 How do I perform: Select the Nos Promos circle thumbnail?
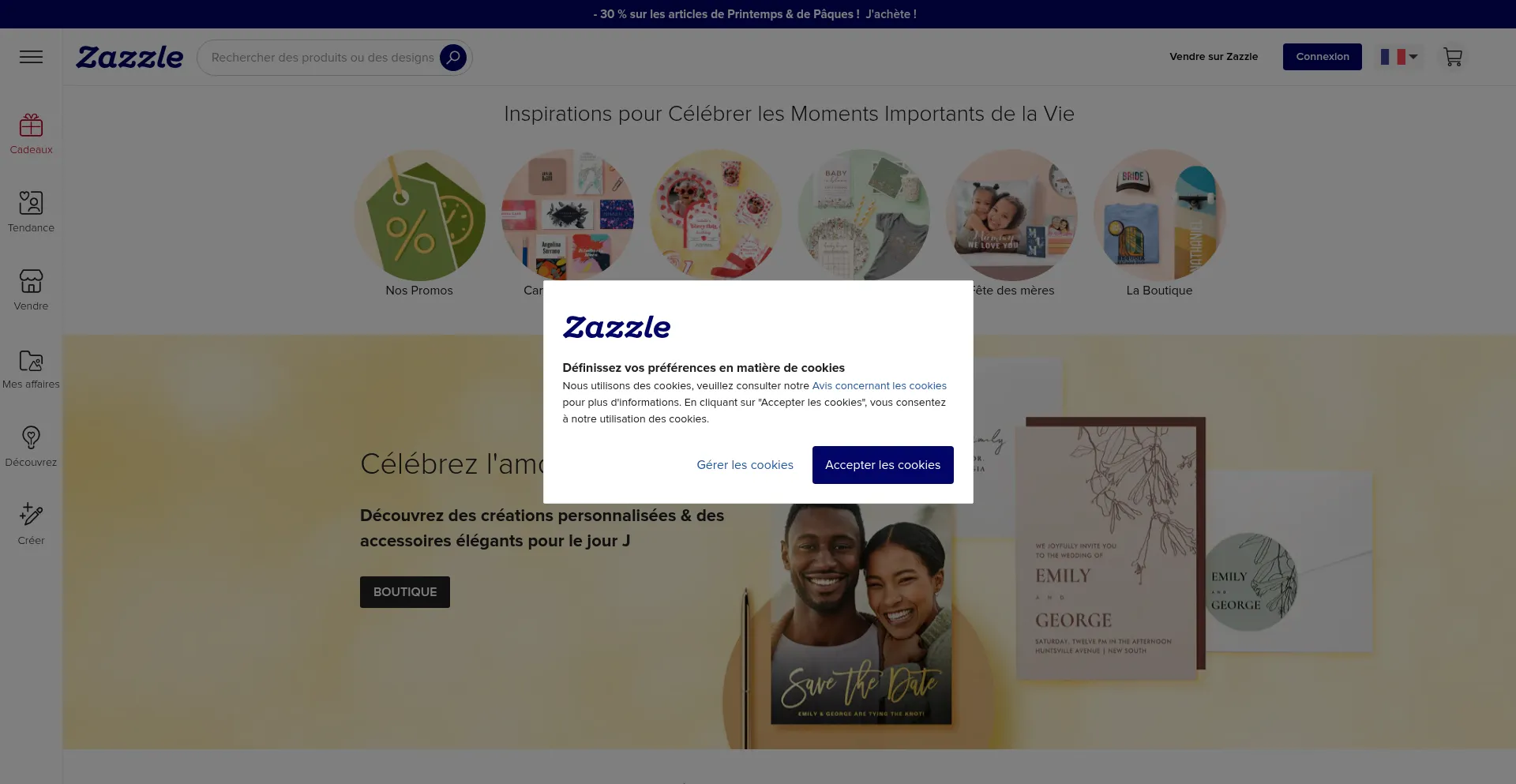coord(419,216)
